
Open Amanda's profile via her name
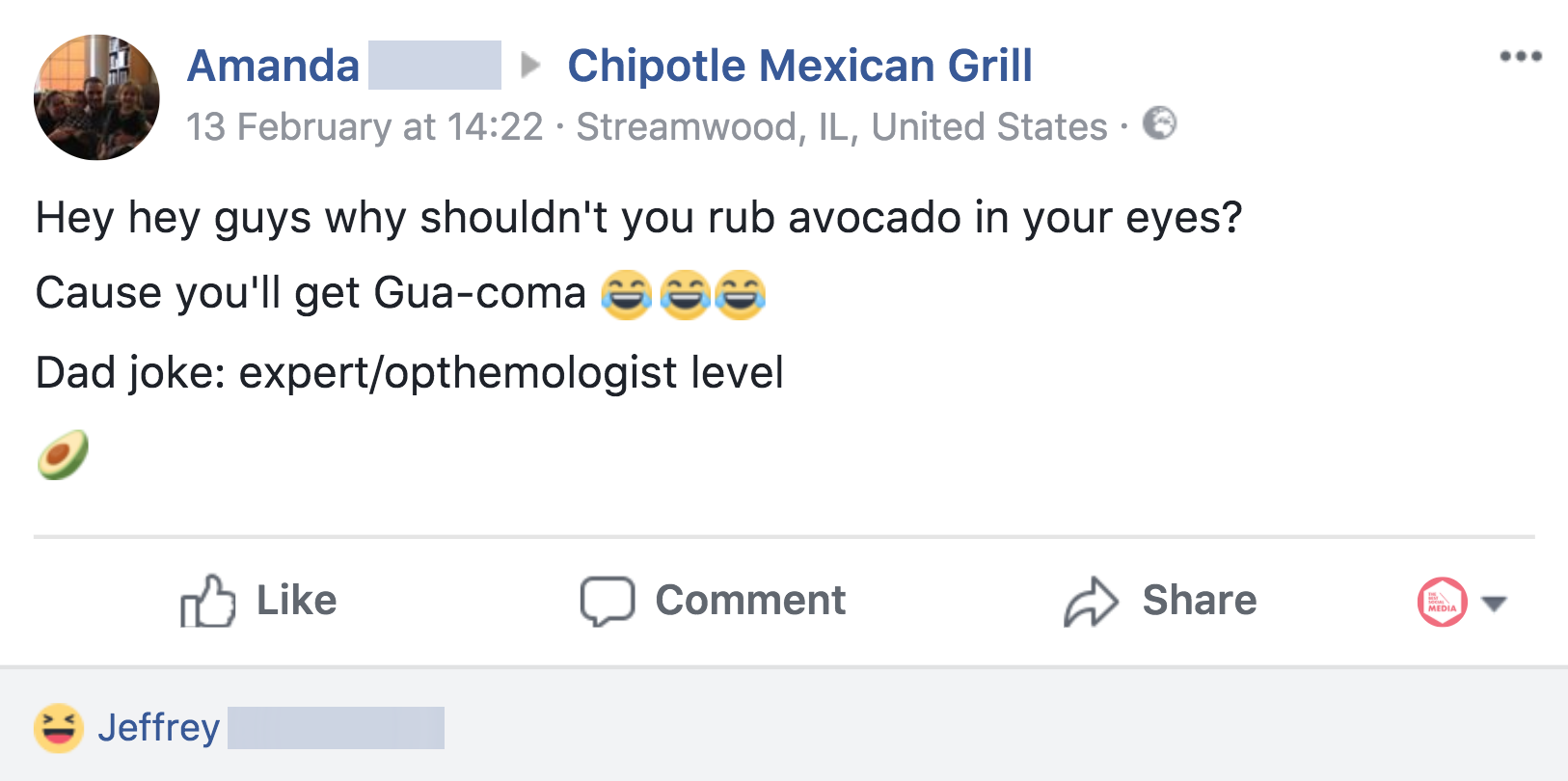[x=273, y=66]
